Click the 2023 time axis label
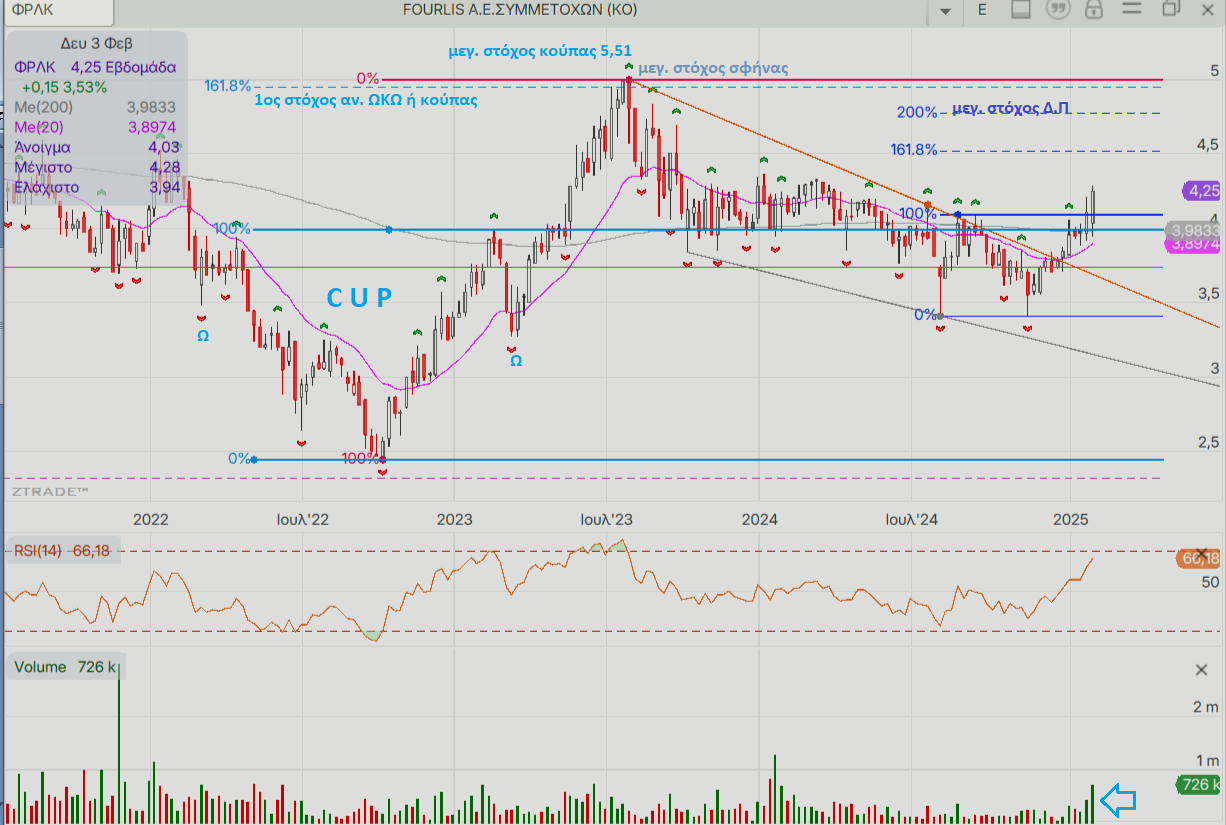Image resolution: width=1226 pixels, height=825 pixels. [x=455, y=519]
